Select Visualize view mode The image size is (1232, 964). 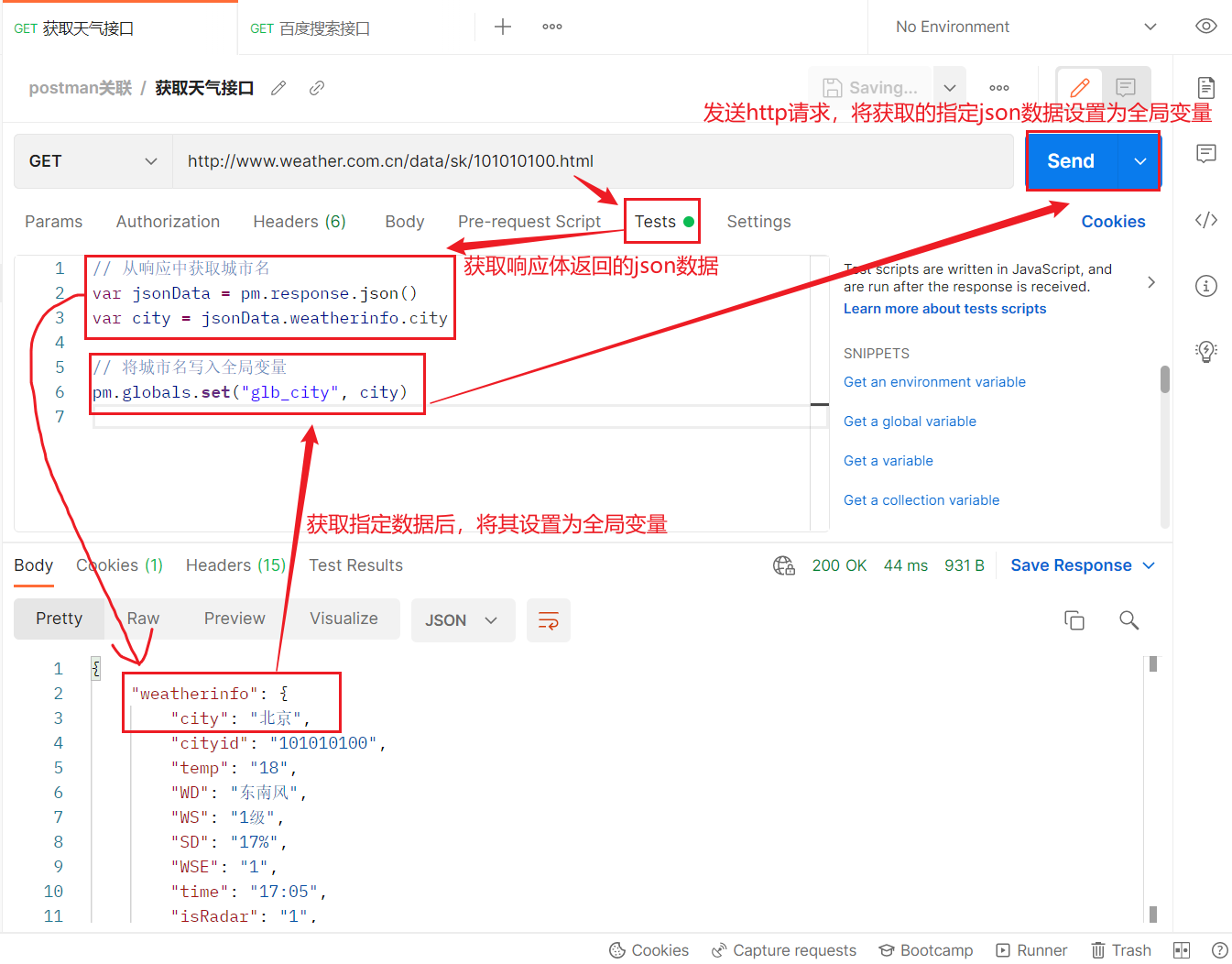343,619
